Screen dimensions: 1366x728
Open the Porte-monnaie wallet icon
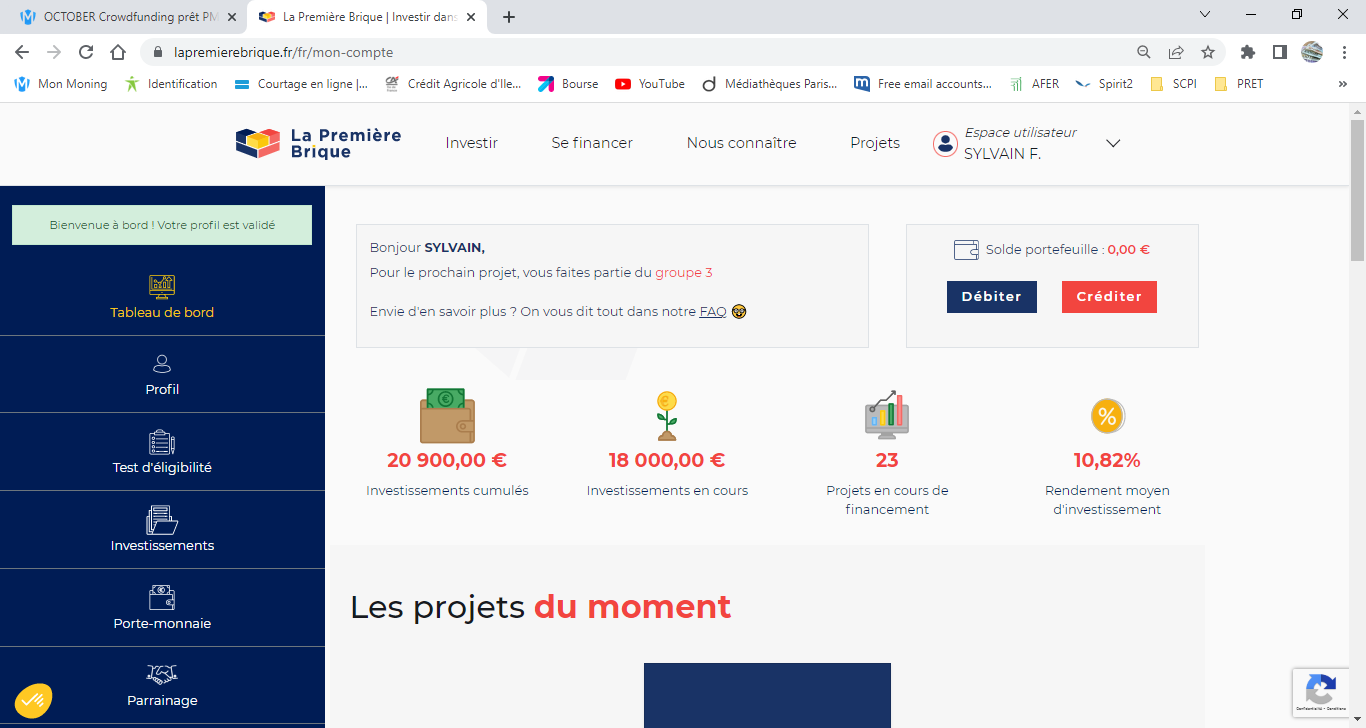point(162,598)
